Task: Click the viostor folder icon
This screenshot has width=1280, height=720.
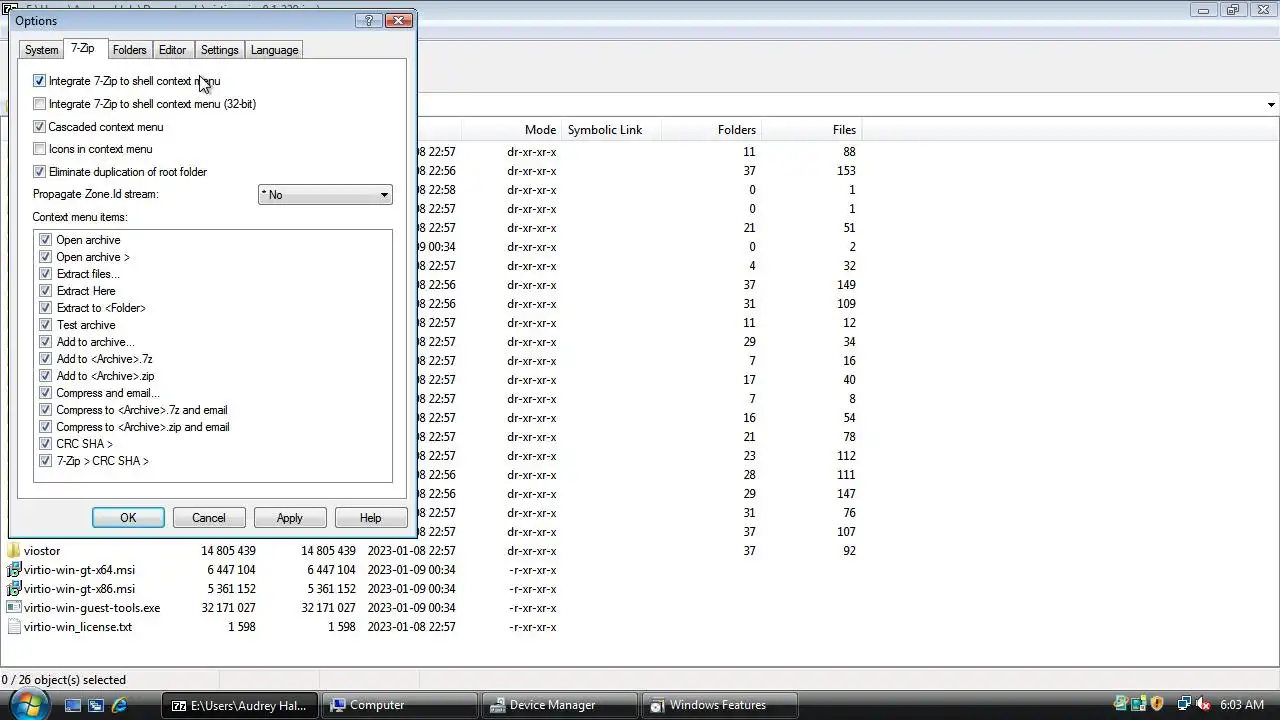Action: (x=14, y=551)
